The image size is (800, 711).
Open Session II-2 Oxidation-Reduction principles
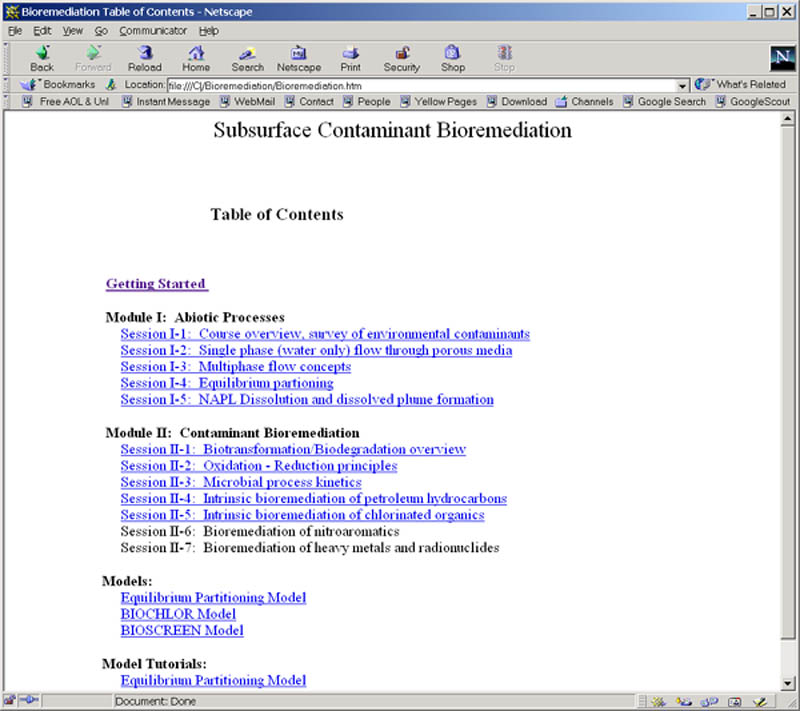coord(259,465)
